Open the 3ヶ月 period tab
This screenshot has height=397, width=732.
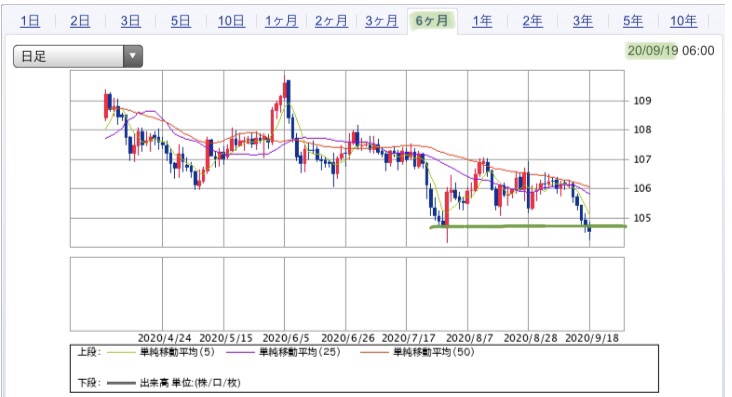[x=381, y=21]
